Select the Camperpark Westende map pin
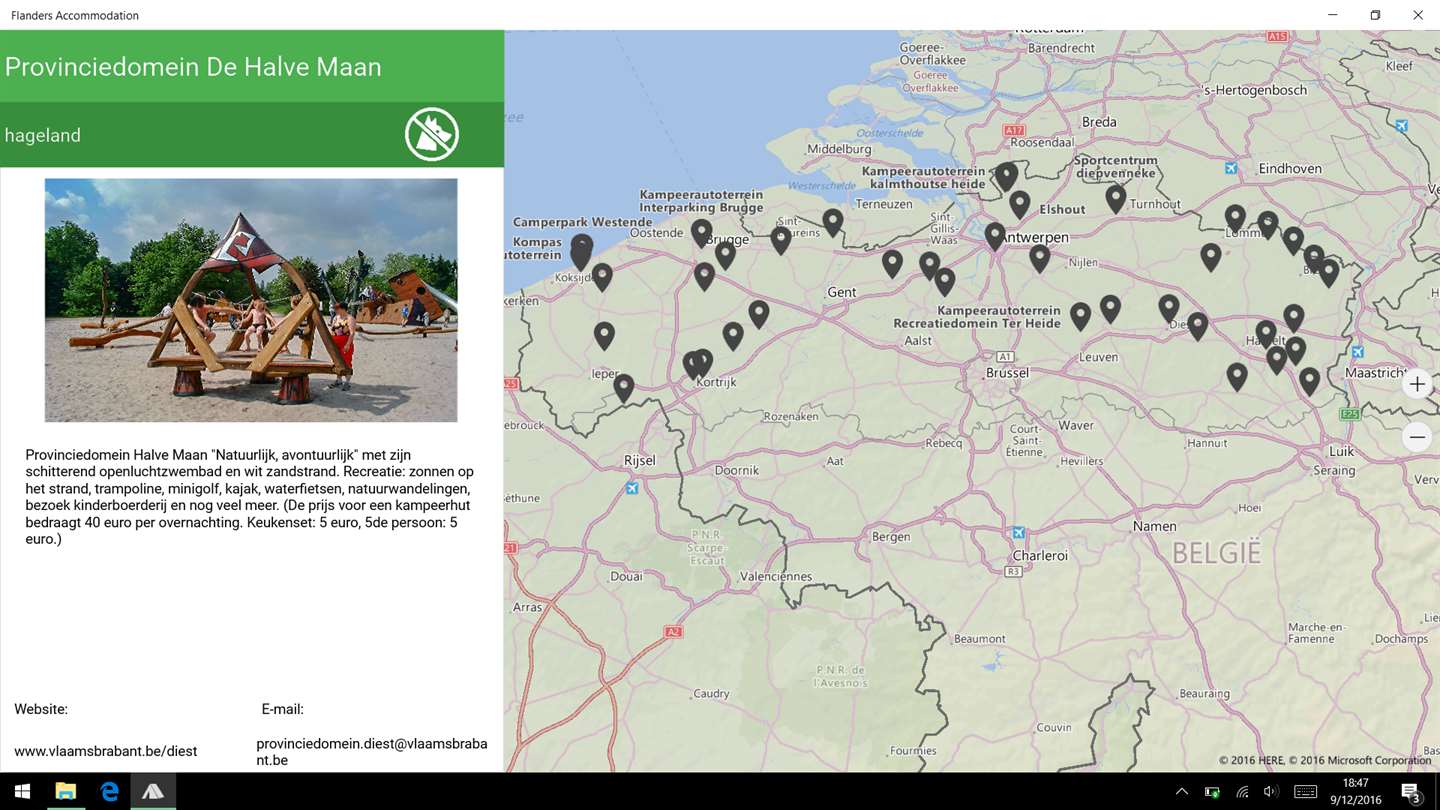The image size is (1440, 810). point(582,248)
